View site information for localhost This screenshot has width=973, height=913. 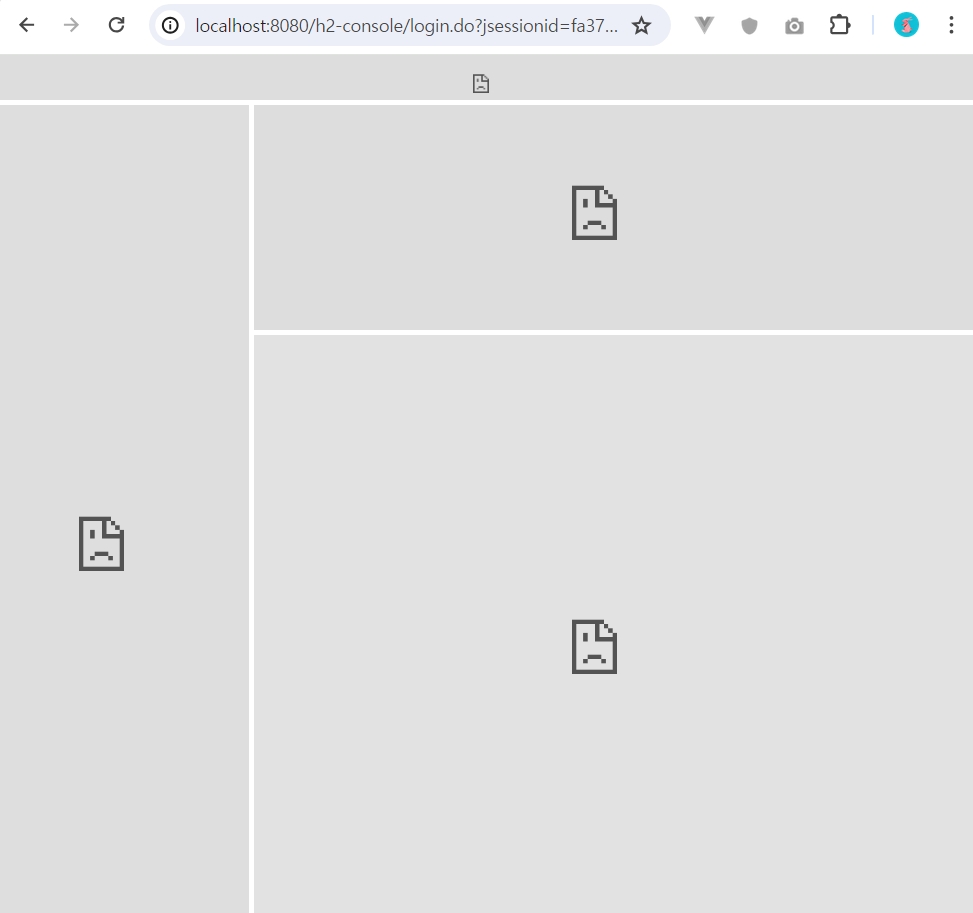point(170,25)
